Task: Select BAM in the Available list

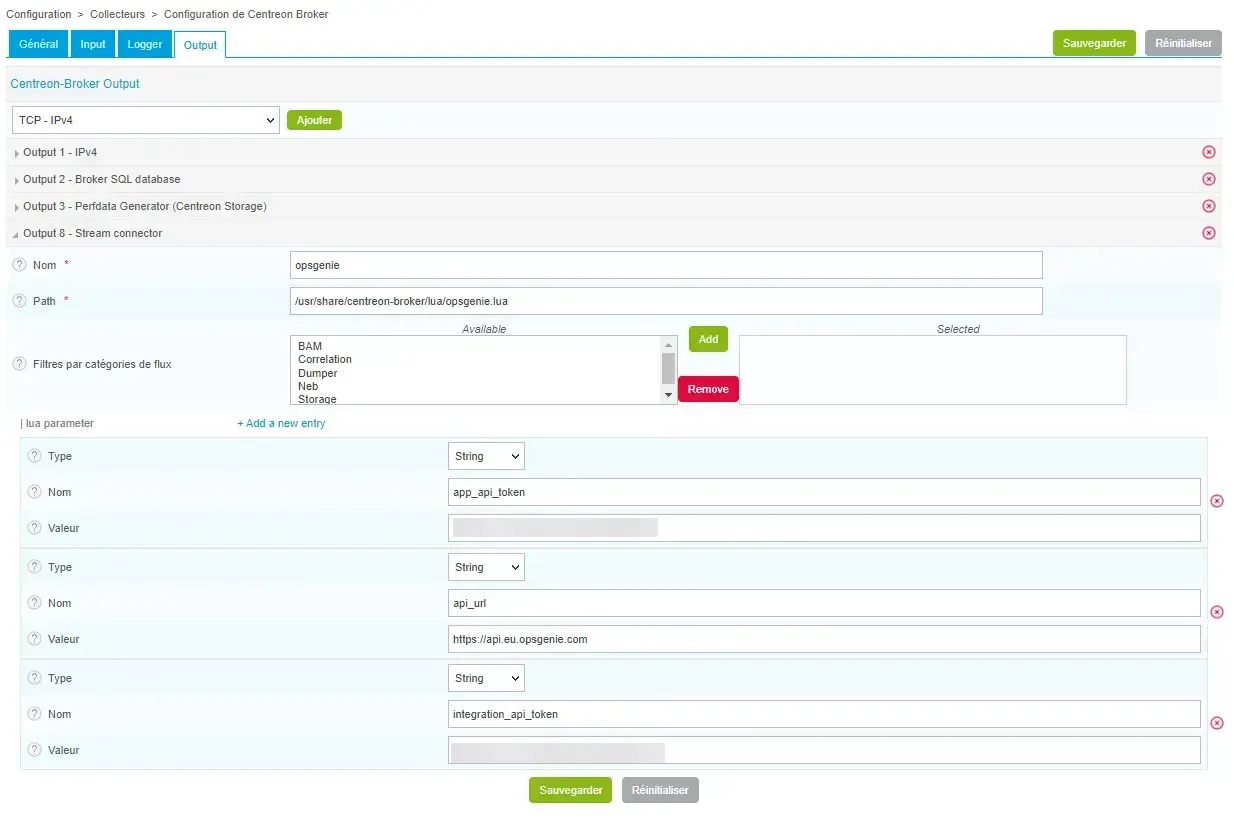Action: [310, 346]
